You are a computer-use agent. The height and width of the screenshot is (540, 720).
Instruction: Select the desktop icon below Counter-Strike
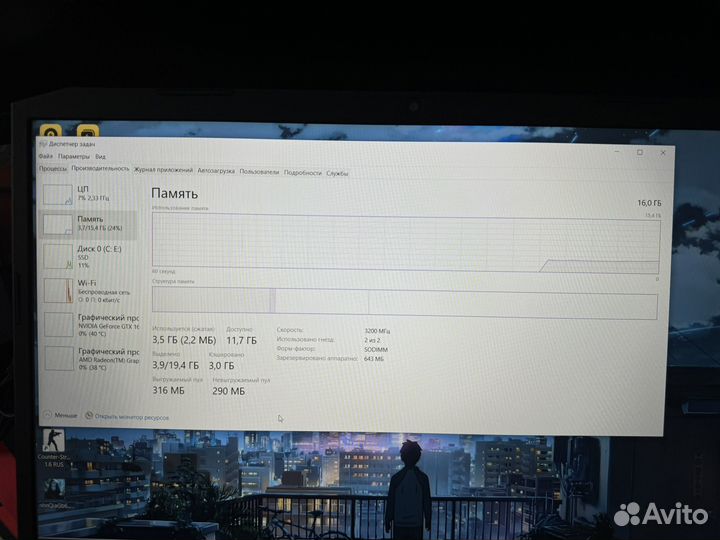[54, 494]
